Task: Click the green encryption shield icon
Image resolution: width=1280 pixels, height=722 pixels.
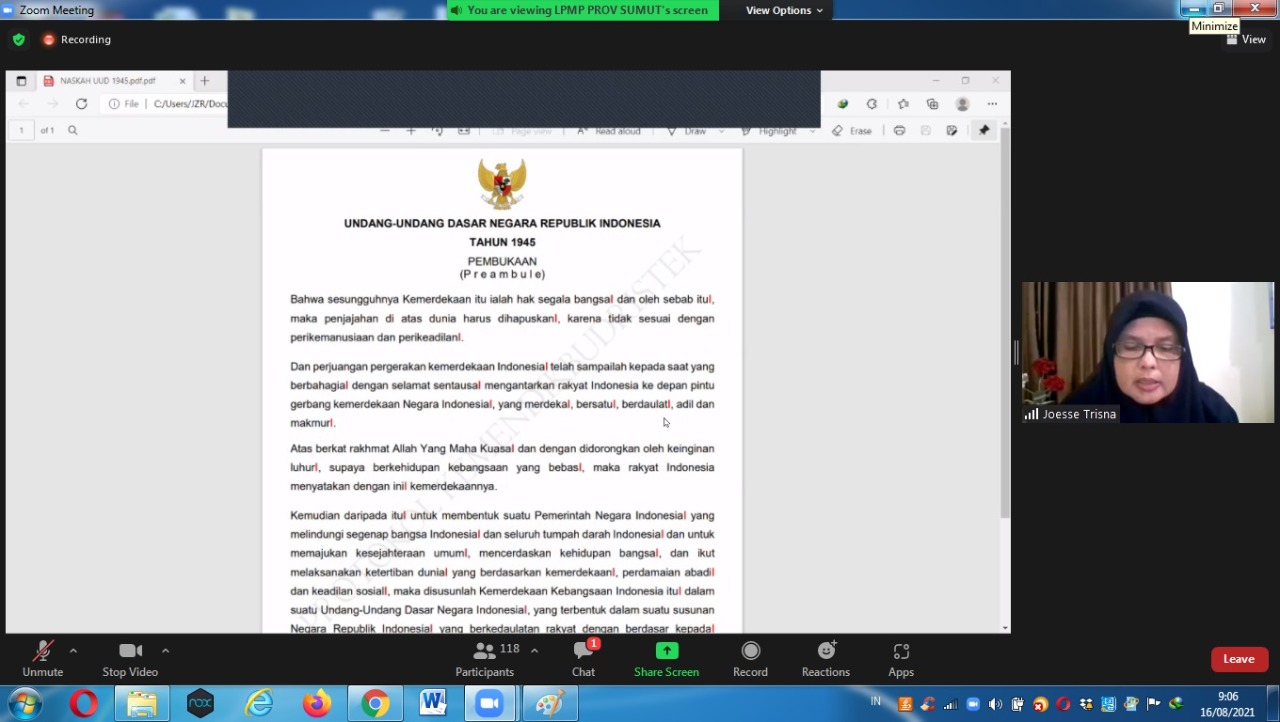Action: (19, 40)
